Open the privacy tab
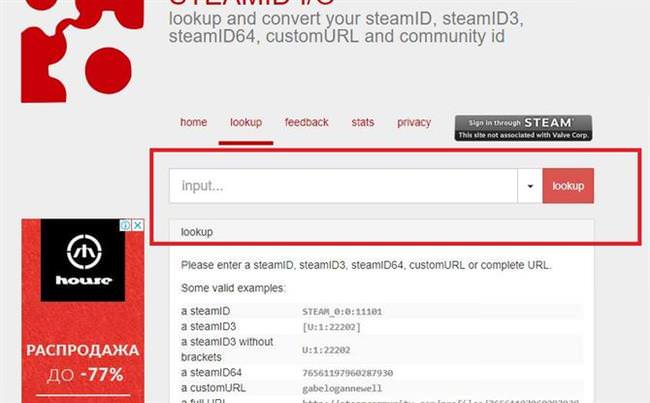 pos(414,122)
